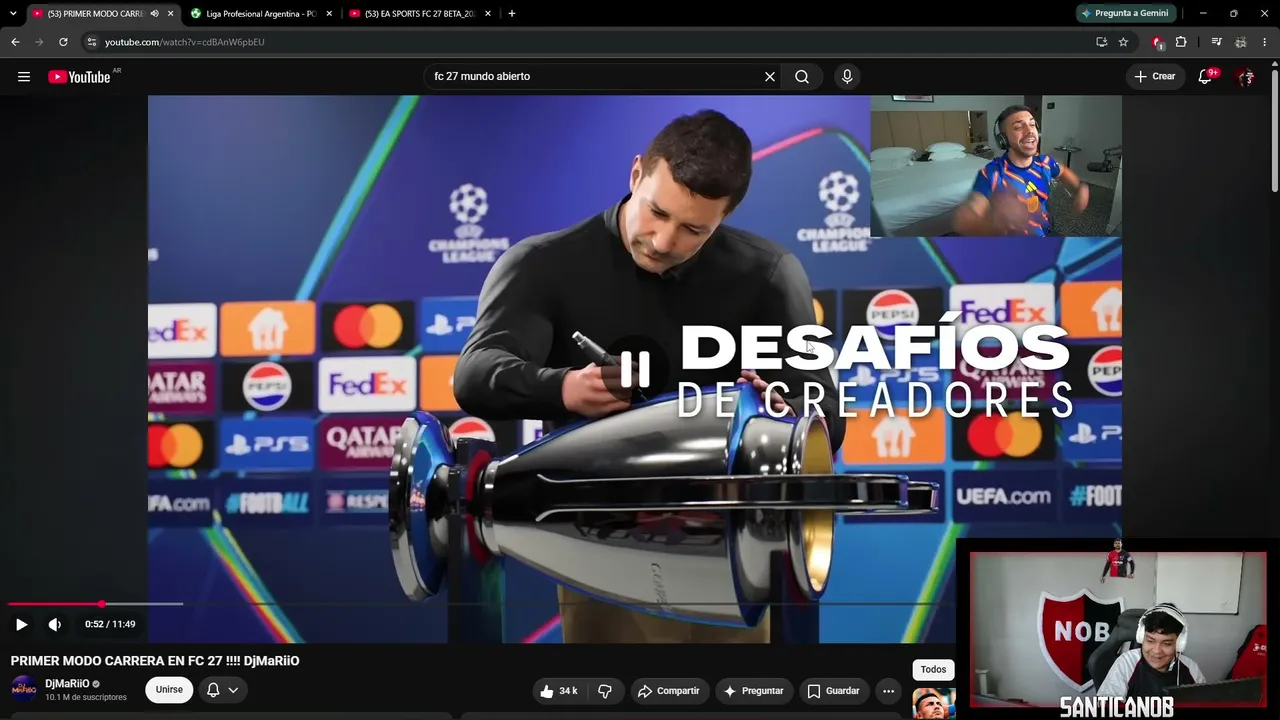View site information icon in address bar

point(91,42)
